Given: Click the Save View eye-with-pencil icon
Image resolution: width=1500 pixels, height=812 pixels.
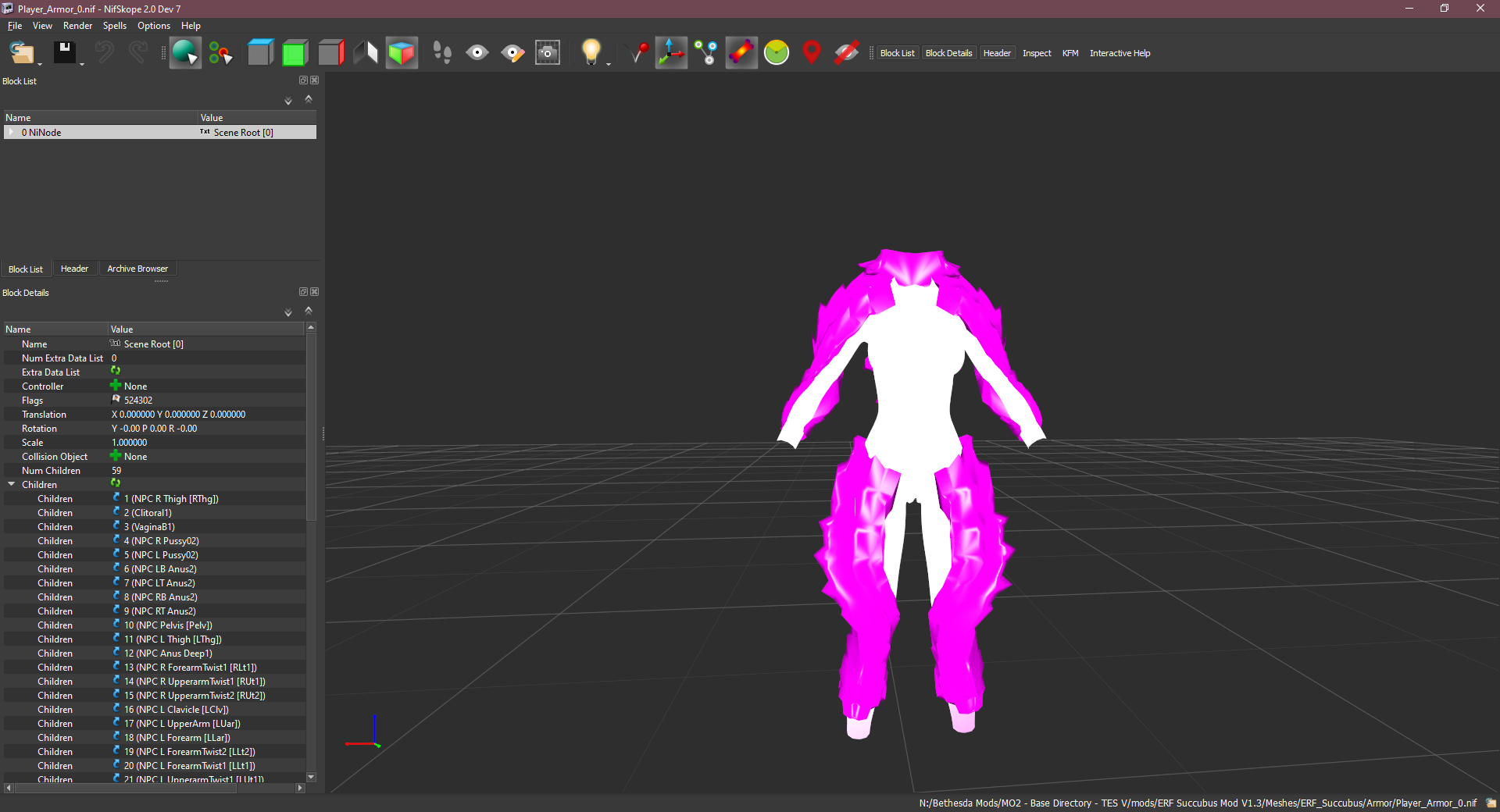Looking at the screenshot, I should 512,53.
